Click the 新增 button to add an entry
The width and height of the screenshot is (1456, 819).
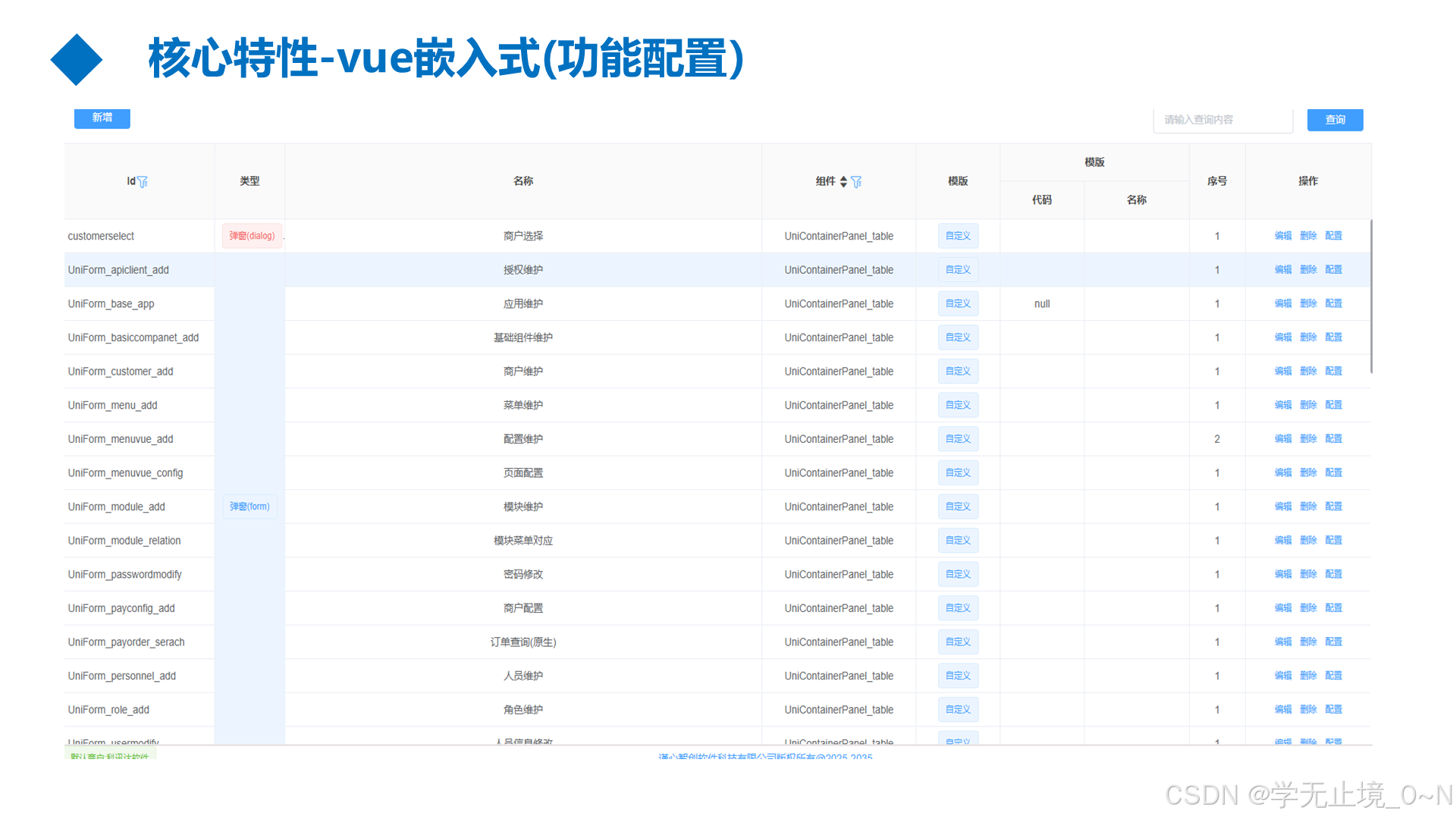click(102, 118)
